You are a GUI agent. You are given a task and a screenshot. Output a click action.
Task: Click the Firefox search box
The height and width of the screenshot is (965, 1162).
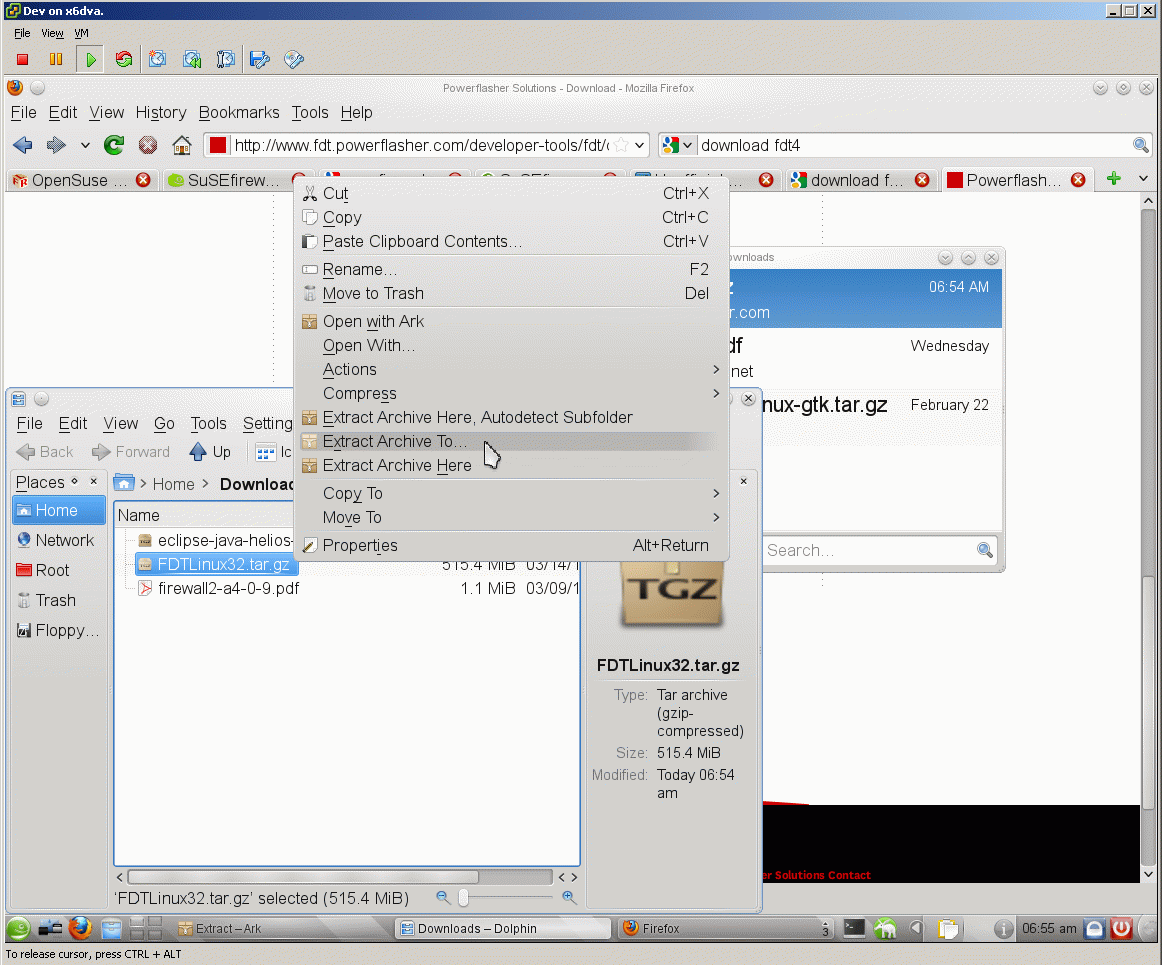913,145
